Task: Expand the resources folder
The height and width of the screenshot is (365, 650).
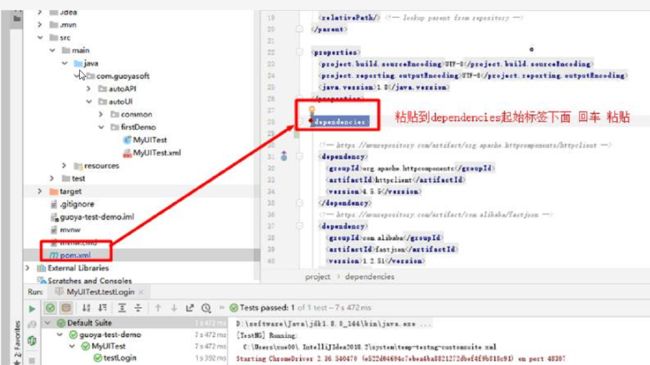Action: [x=64, y=165]
